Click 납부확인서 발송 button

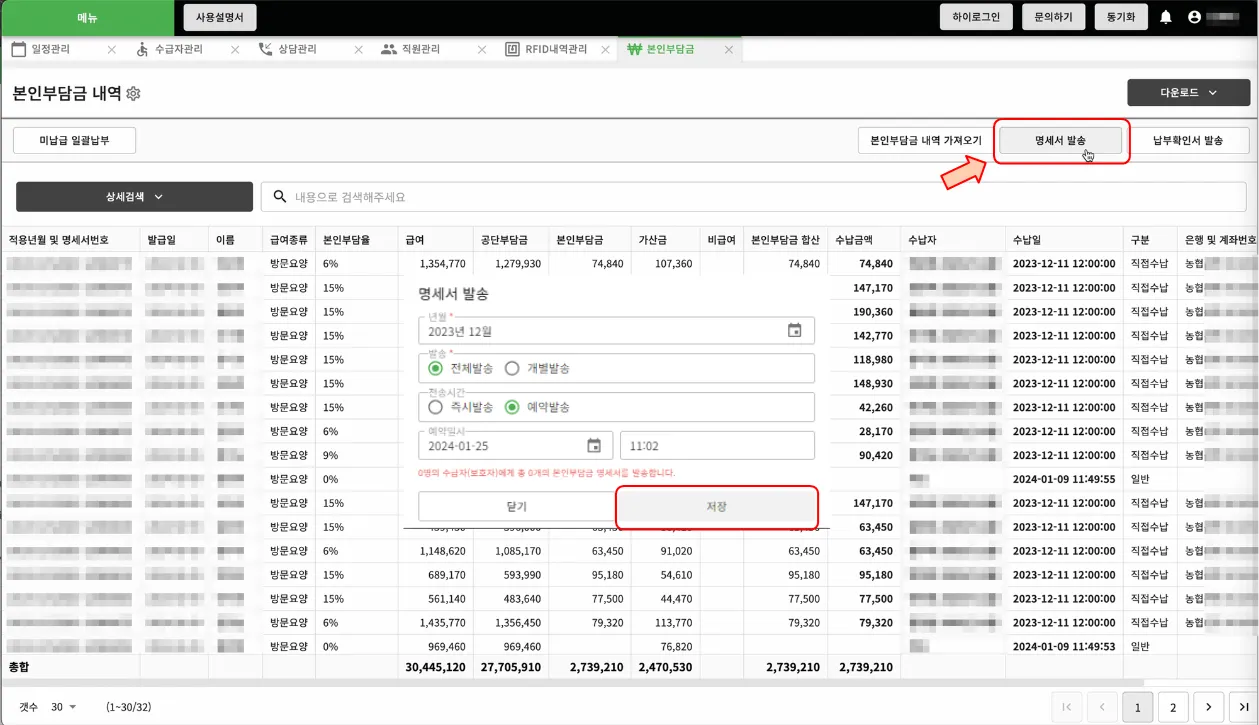coord(1187,141)
